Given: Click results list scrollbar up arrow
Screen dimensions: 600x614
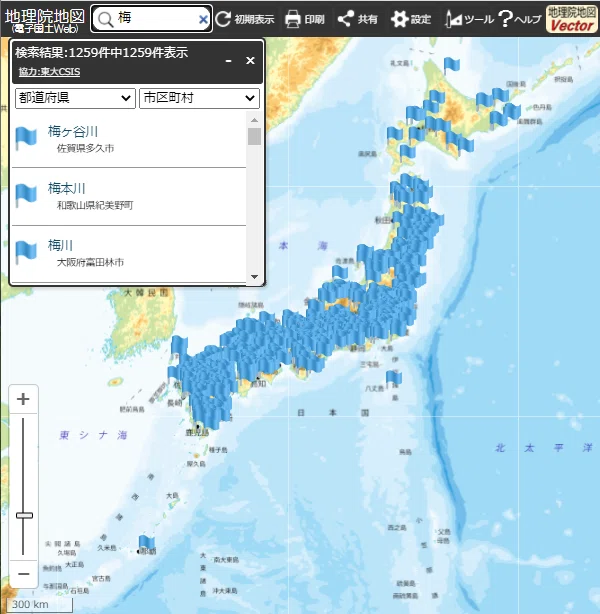Looking at the screenshot, I should [x=254, y=120].
